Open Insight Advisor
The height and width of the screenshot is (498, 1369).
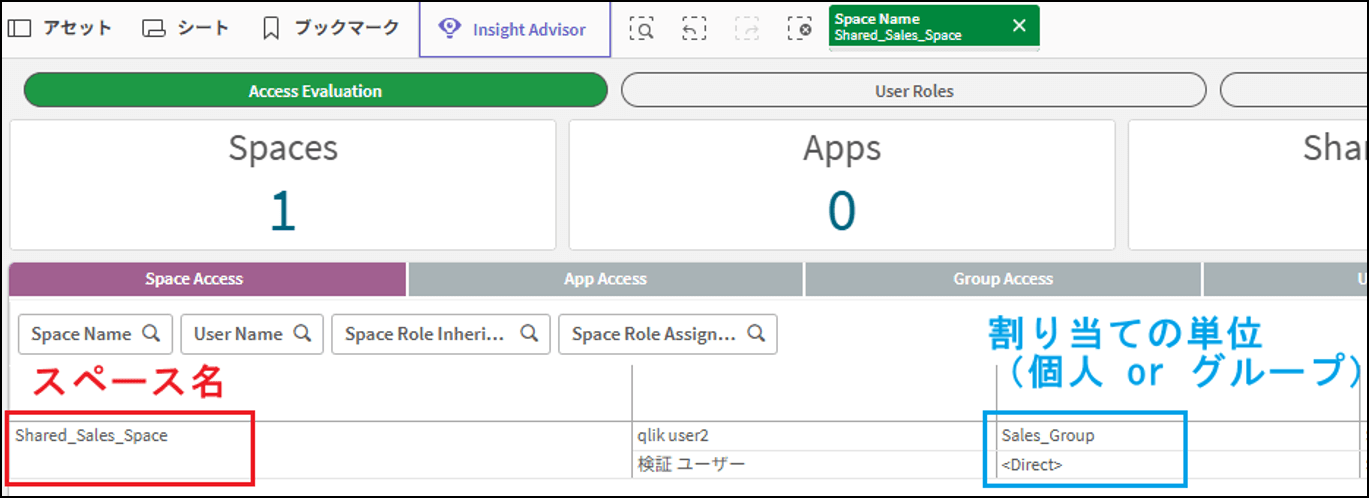point(514,29)
